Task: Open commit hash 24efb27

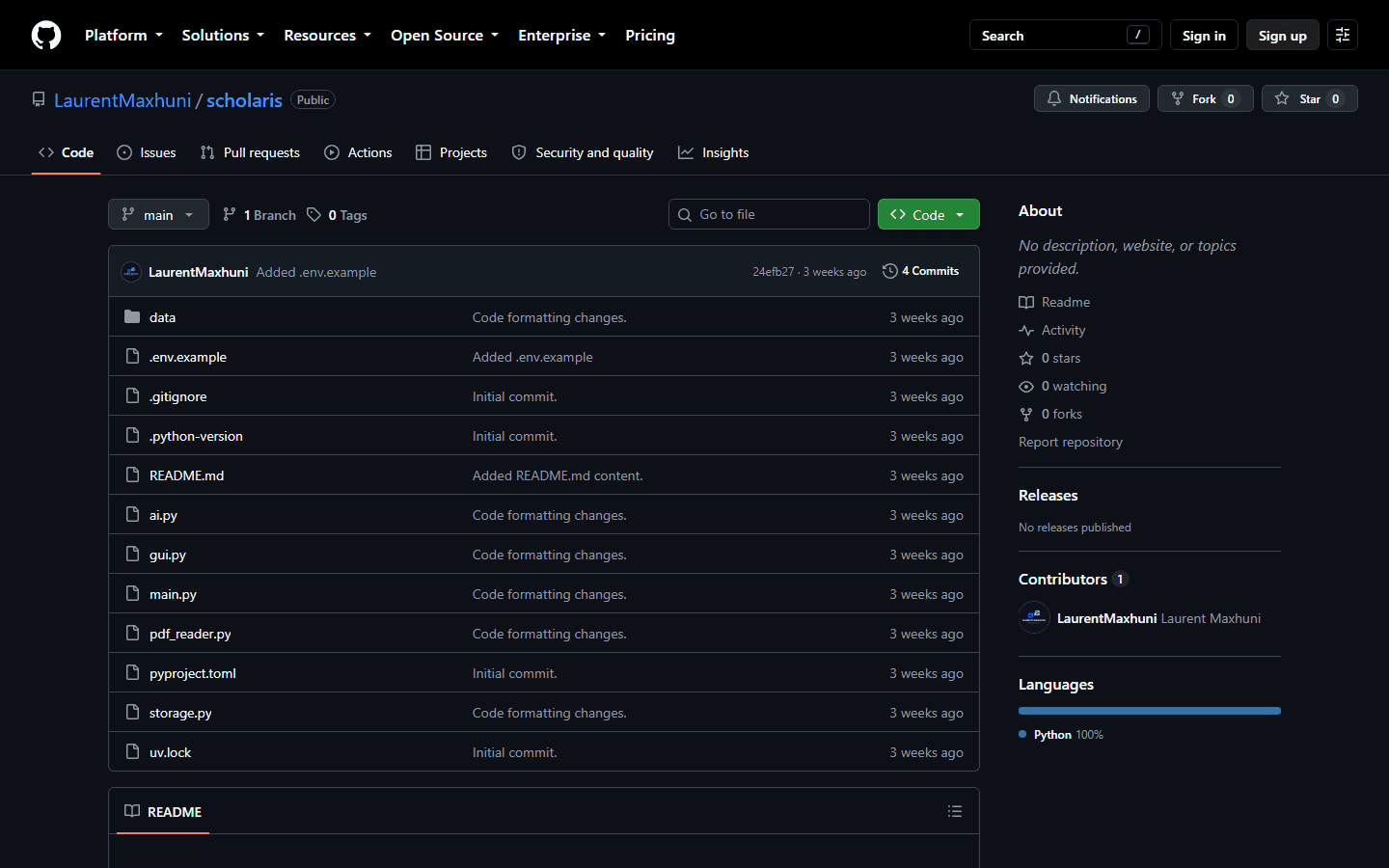Action: point(774,272)
